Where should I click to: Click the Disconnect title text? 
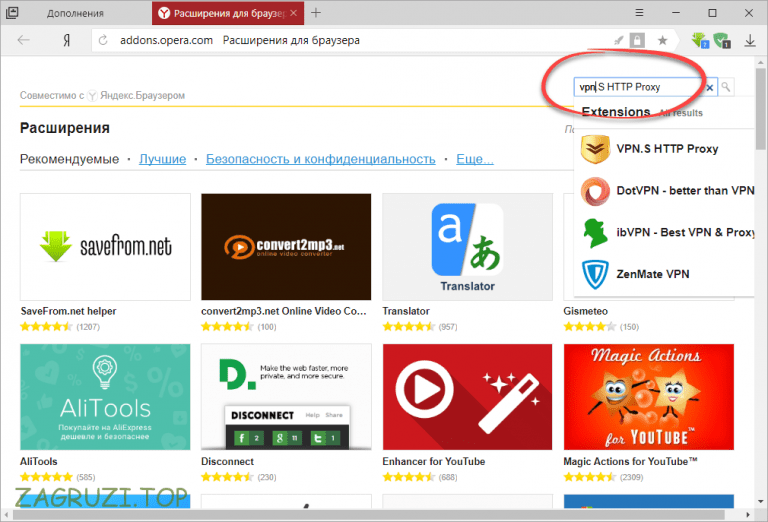coord(227,462)
